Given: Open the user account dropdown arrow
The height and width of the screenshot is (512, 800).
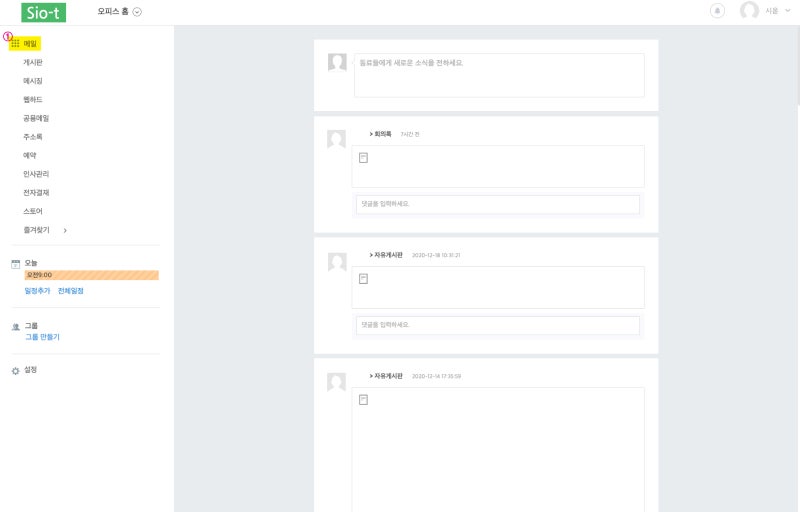Looking at the screenshot, I should click(x=787, y=11).
